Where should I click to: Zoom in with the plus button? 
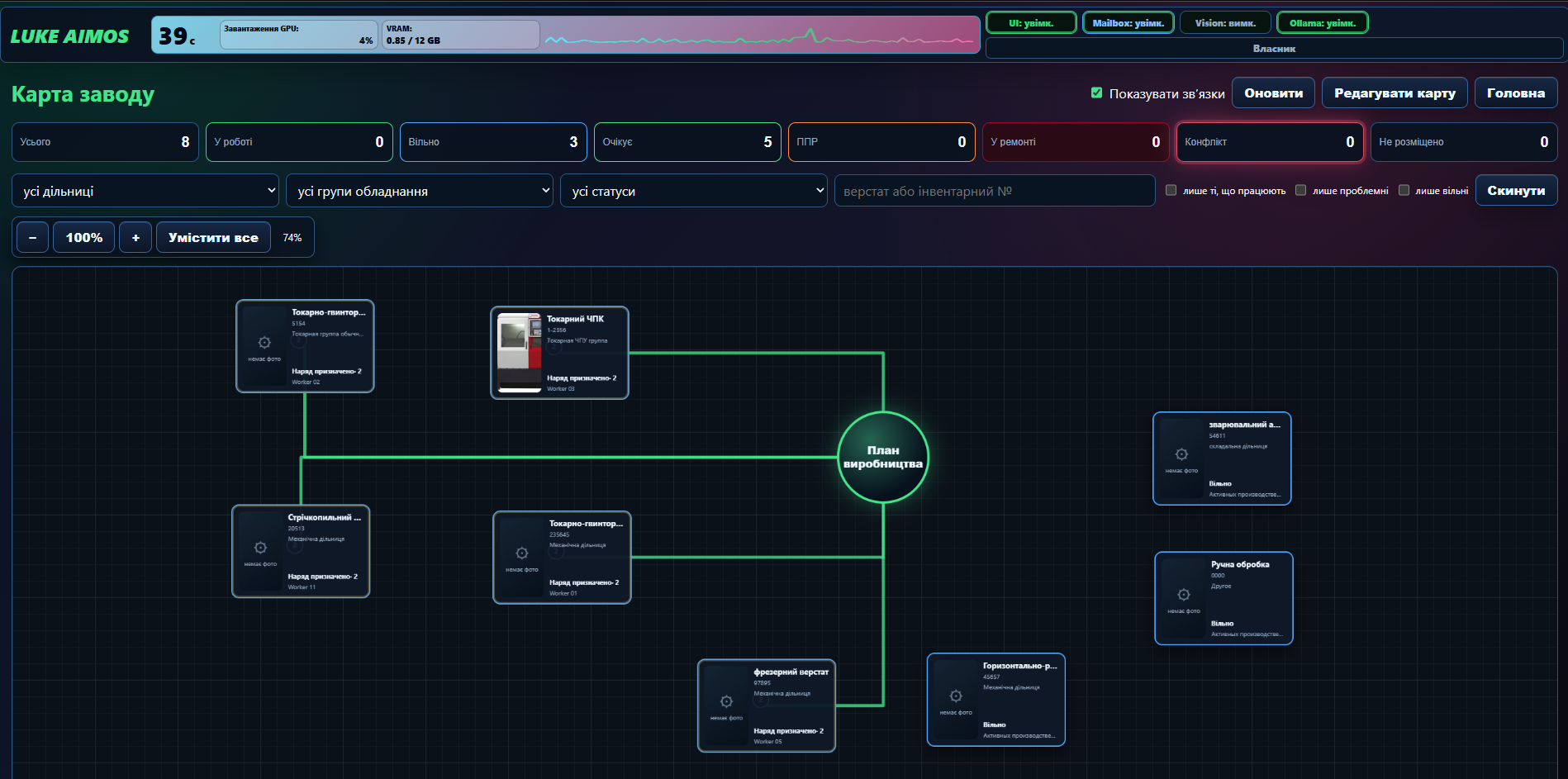click(135, 238)
